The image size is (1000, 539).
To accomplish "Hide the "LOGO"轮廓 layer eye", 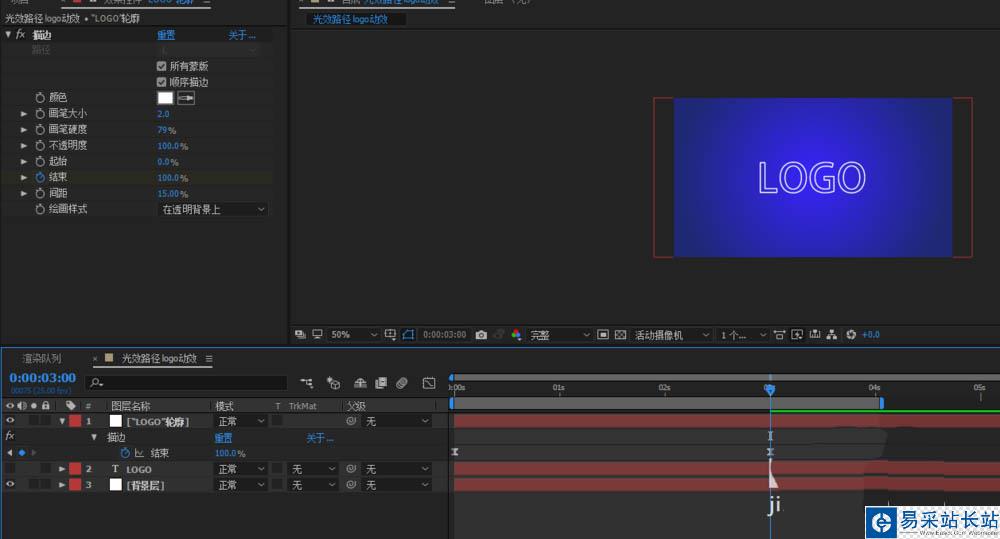I will click(10, 421).
